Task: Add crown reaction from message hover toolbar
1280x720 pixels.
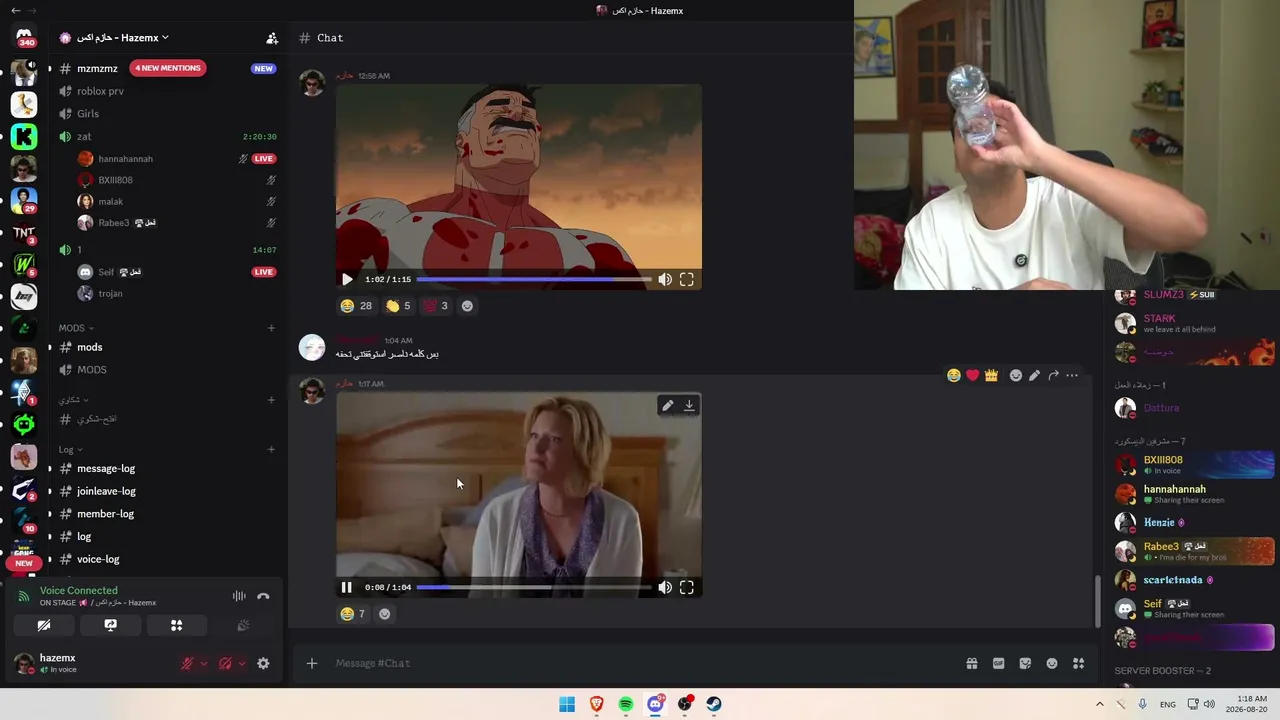Action: [991, 375]
